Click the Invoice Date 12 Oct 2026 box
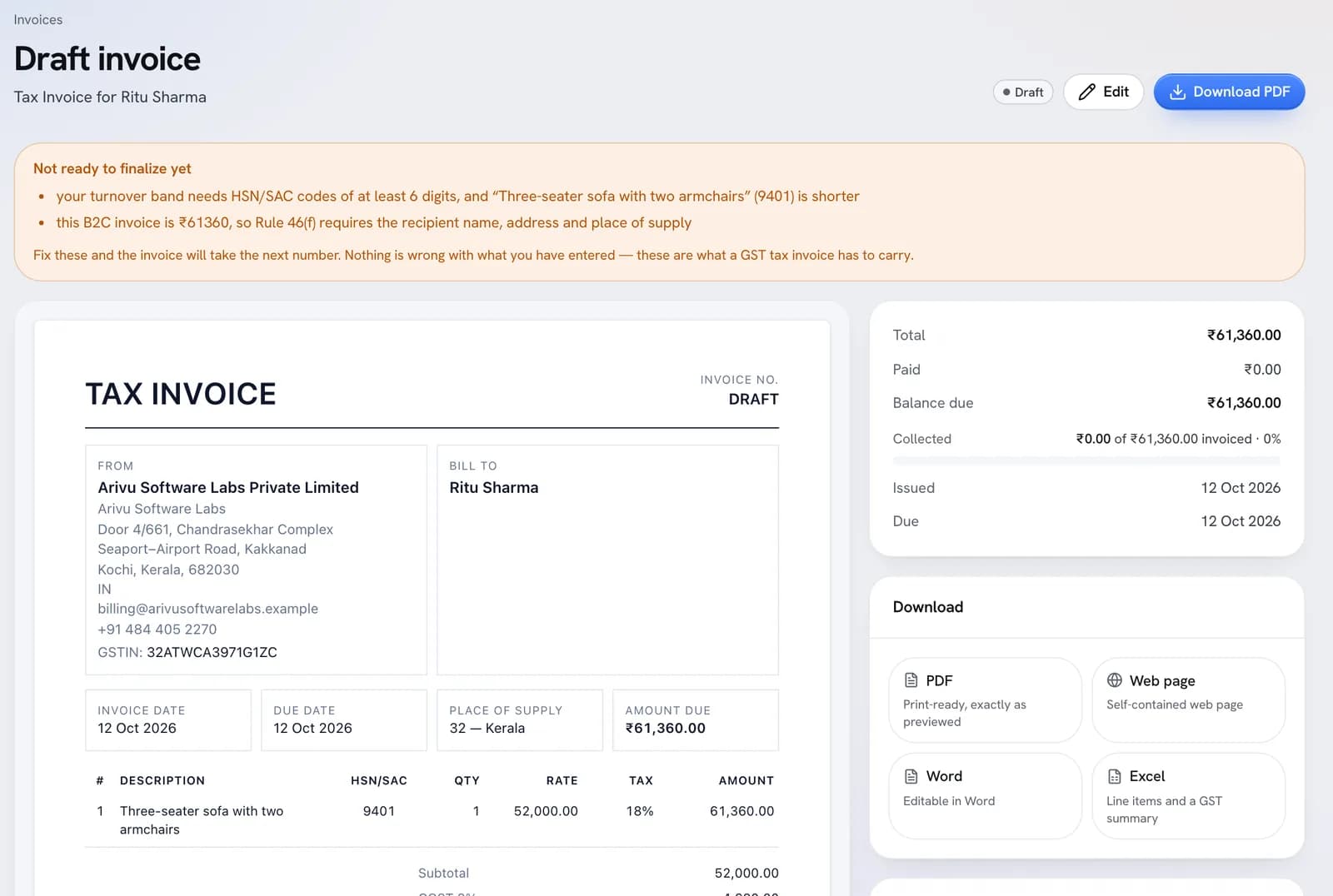 [x=168, y=720]
